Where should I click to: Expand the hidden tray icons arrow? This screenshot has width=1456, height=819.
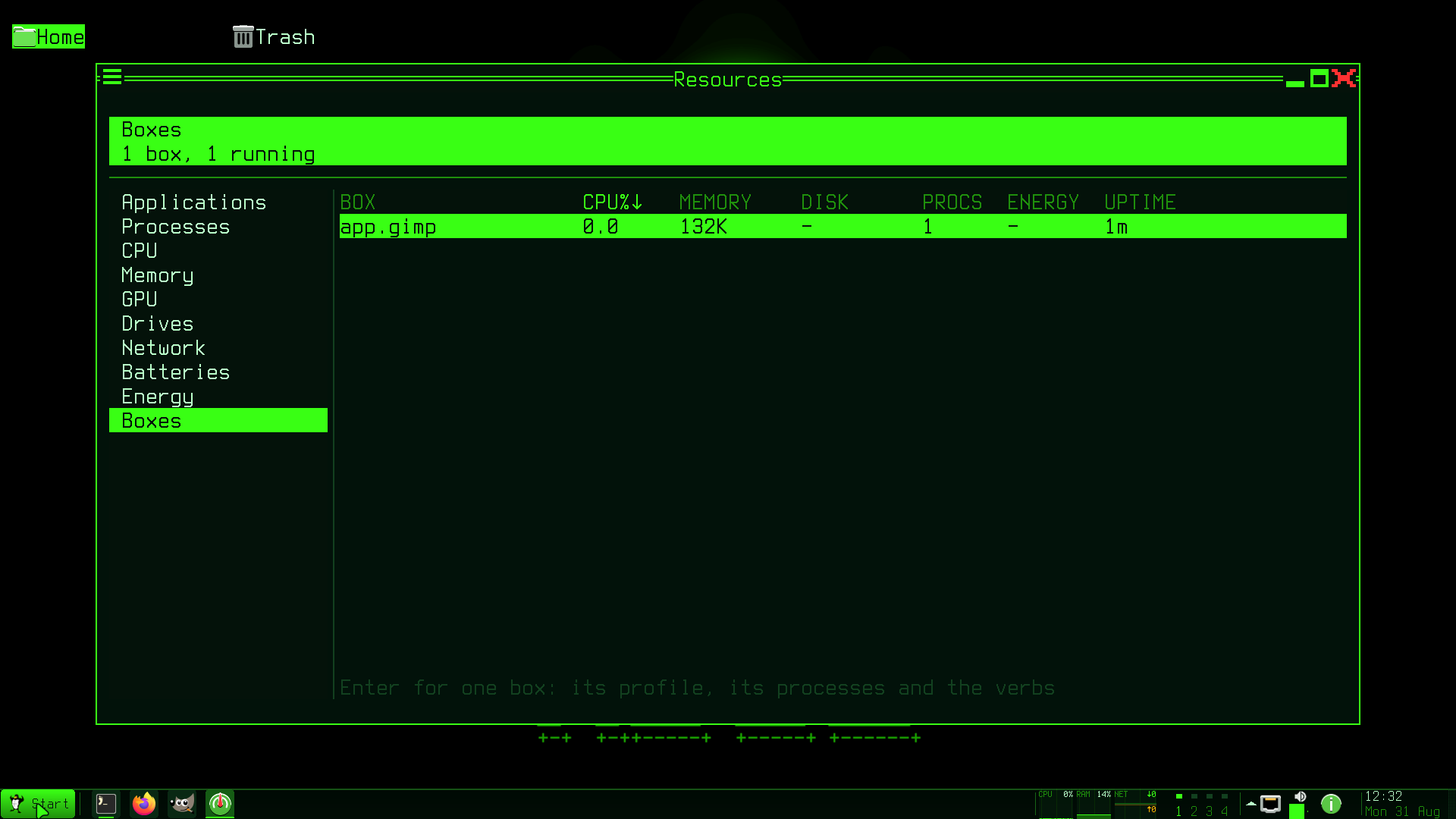click(x=1251, y=804)
